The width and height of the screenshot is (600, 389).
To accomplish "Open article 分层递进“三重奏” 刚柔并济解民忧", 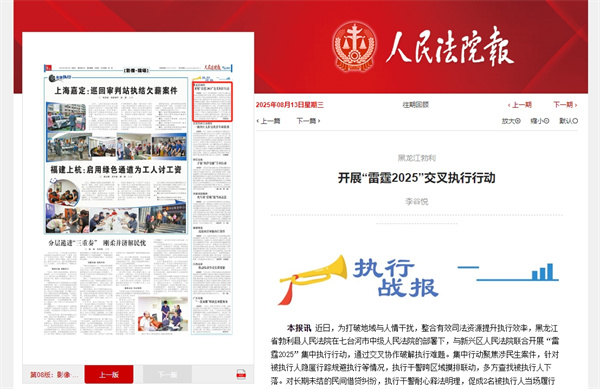I will pos(97,243).
